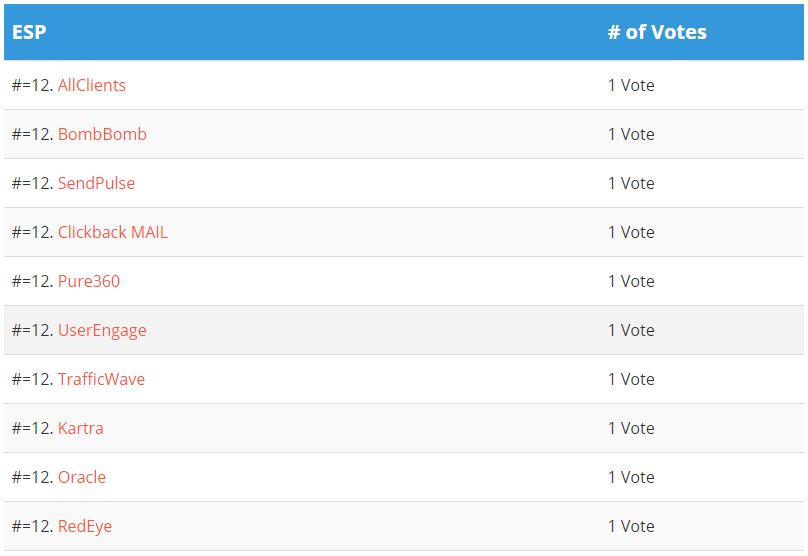Click the vote count beside Clickback MAIL
Image resolution: width=808 pixels, height=556 pixels.
(631, 232)
